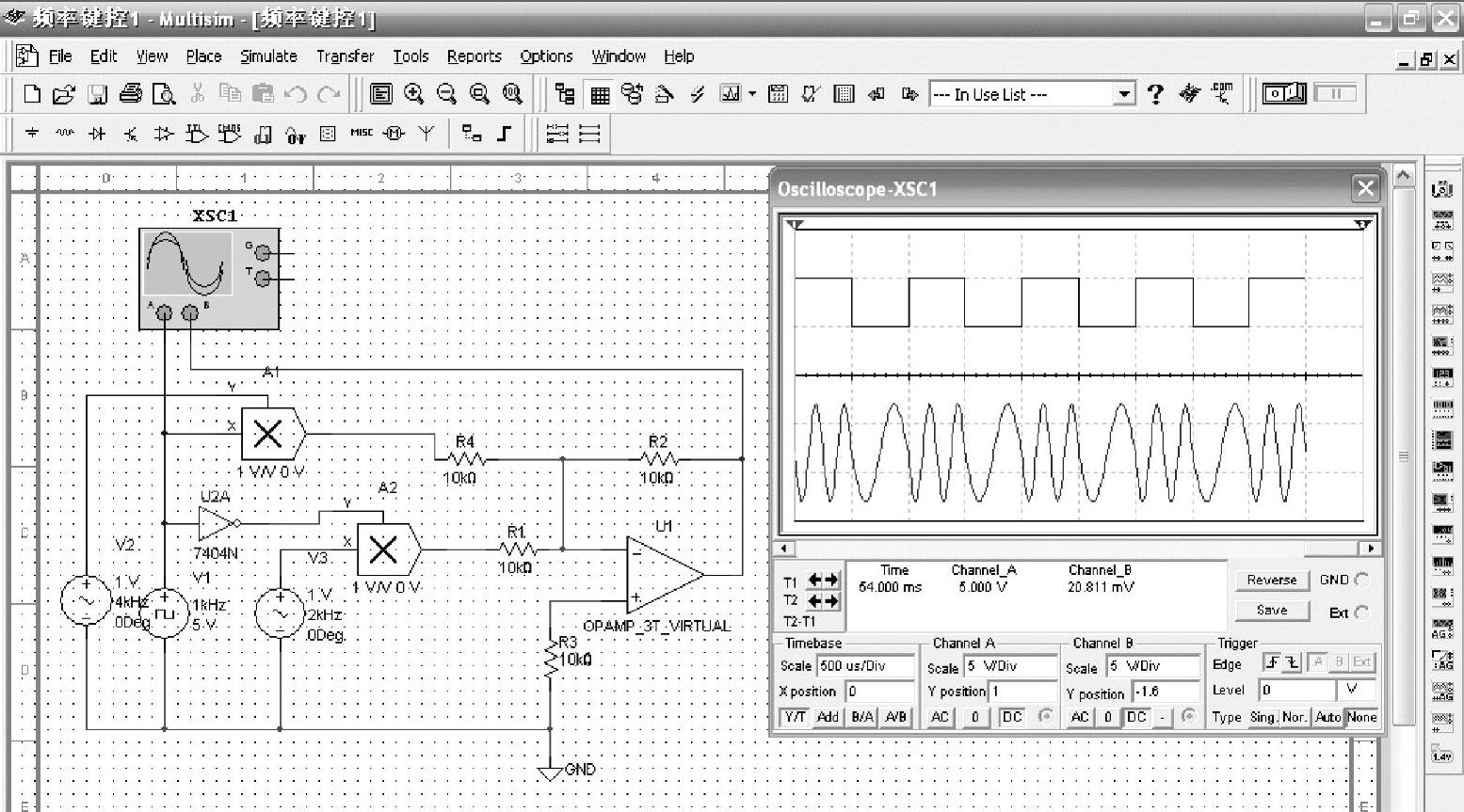Open the Simulate menu
This screenshot has height=812, width=1464.
click(268, 56)
